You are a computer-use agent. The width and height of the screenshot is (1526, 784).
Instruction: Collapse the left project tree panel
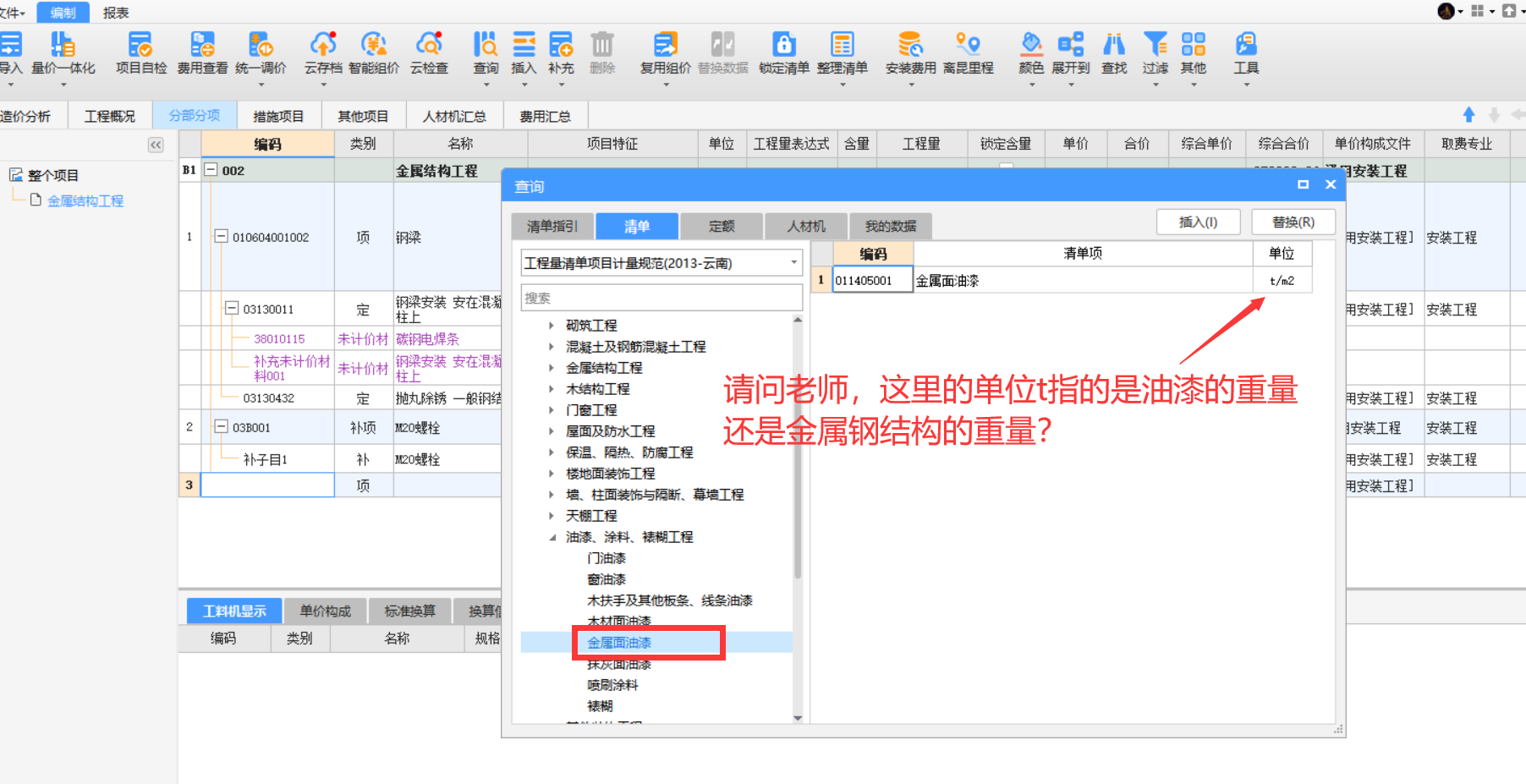point(156,145)
